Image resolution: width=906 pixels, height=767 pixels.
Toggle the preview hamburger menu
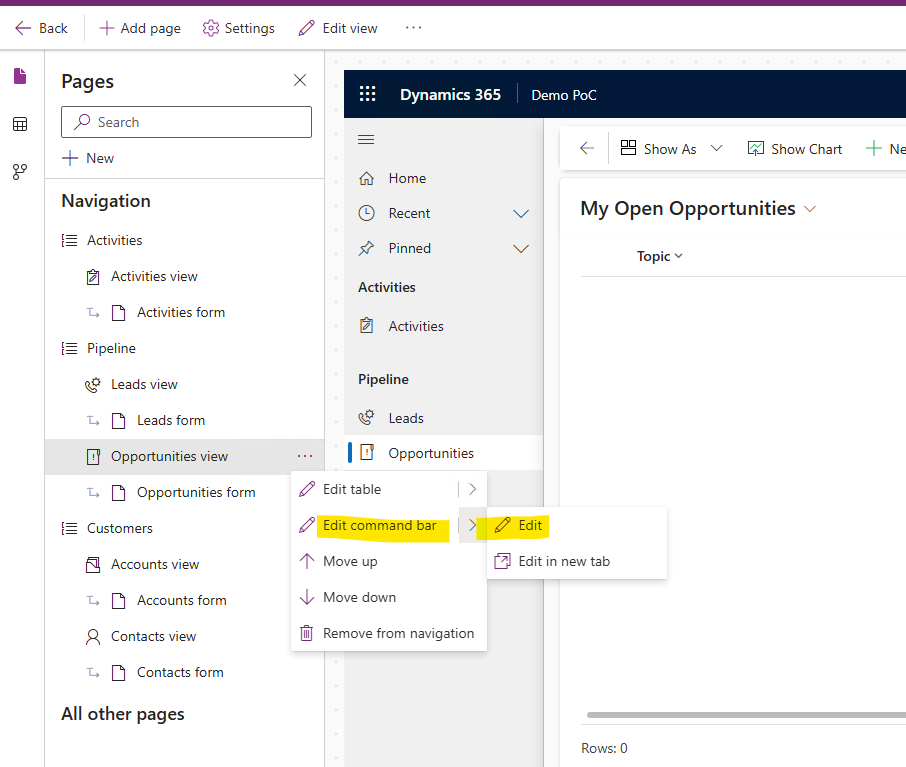366,140
